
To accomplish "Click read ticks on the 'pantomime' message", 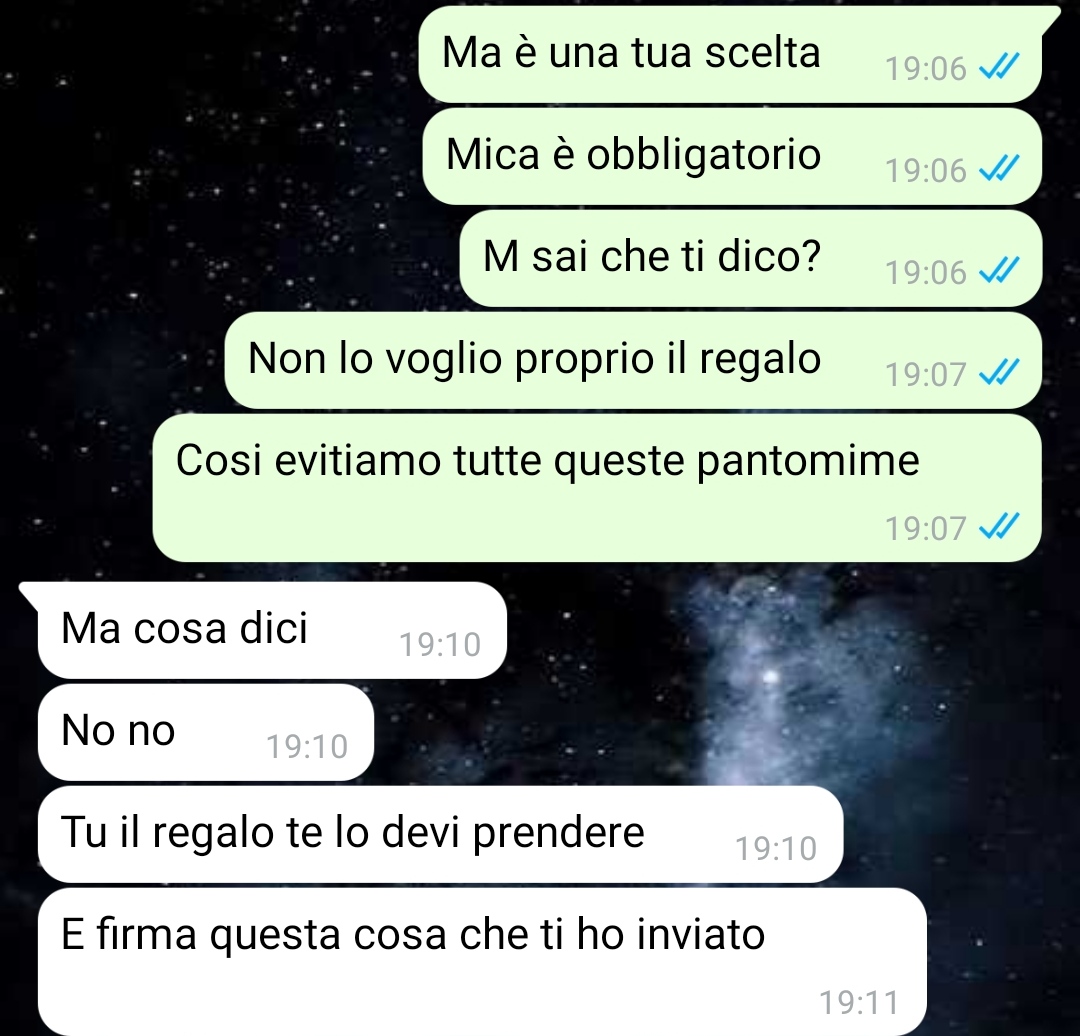I will pyautogui.click(x=999, y=528).
